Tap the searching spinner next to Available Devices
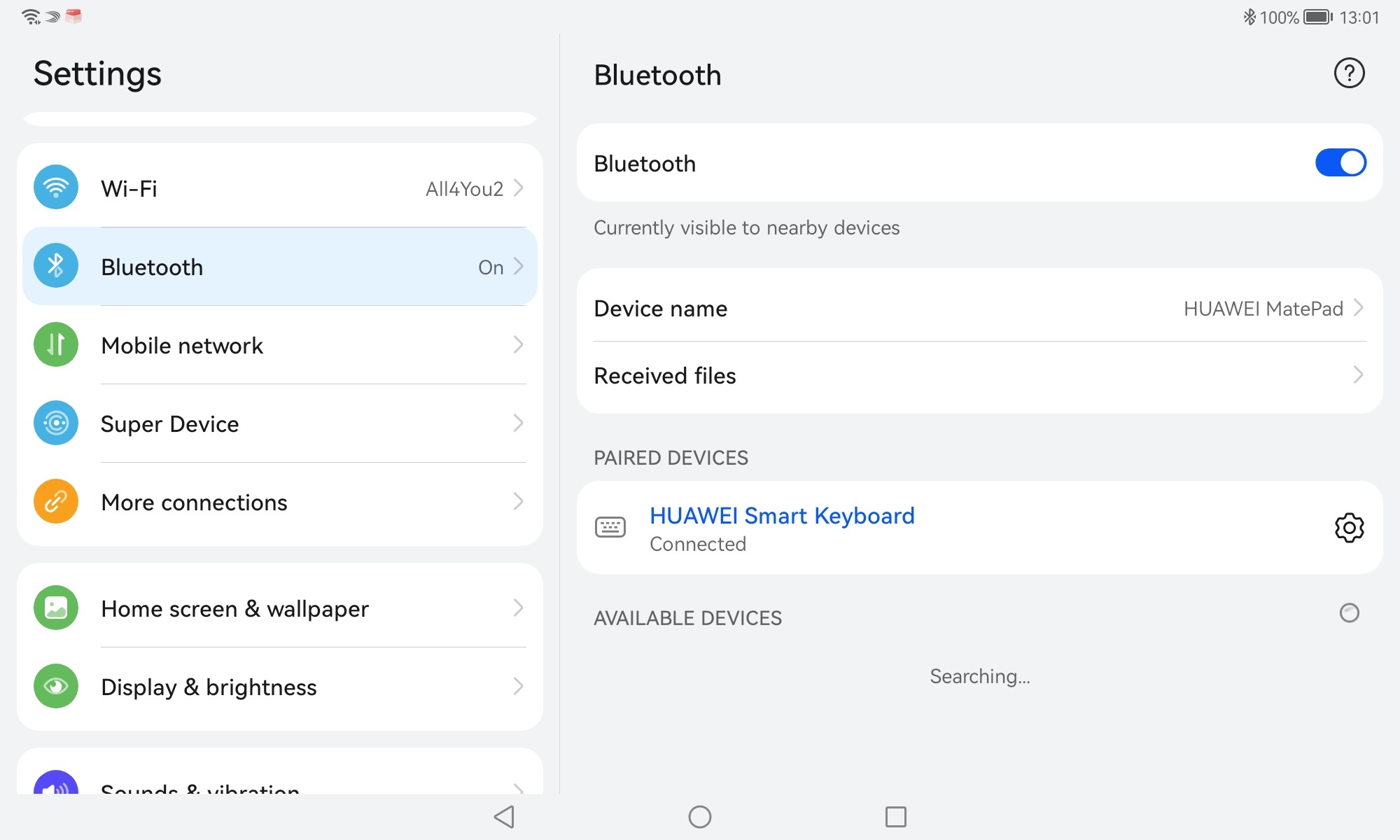Image resolution: width=1400 pixels, height=840 pixels. click(x=1349, y=613)
